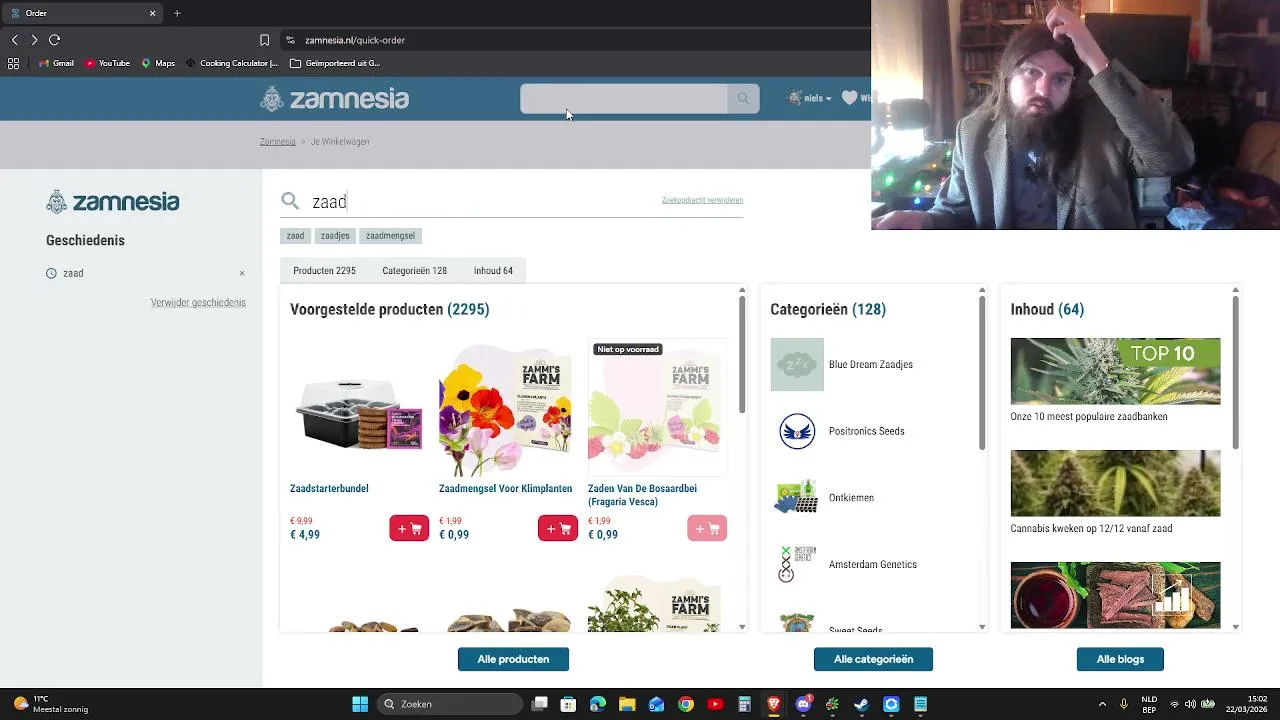Click the Positronics Seeds logo icon
The height and width of the screenshot is (720, 1280).
[x=797, y=431]
